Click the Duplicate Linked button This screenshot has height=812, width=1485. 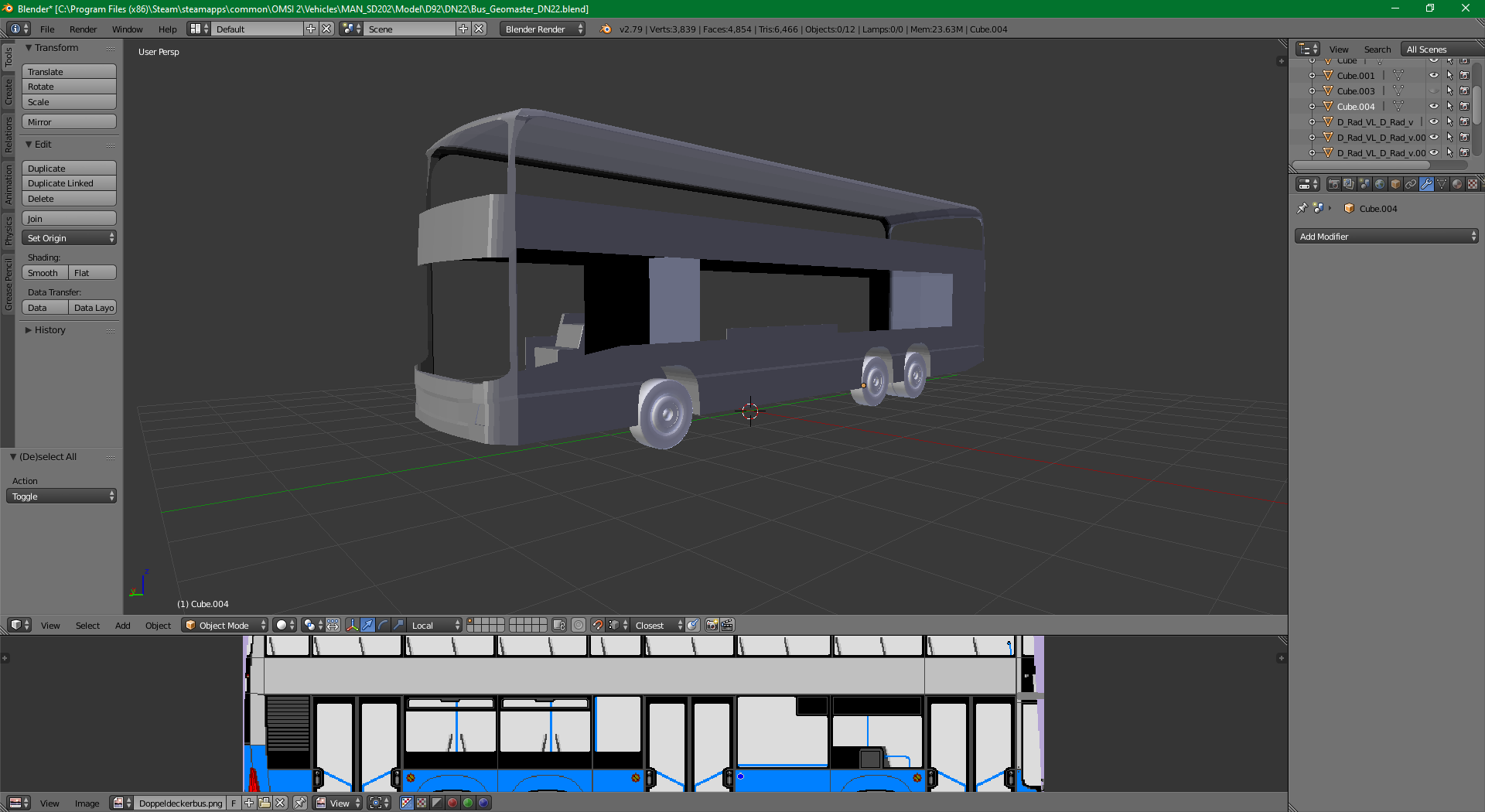pos(69,183)
